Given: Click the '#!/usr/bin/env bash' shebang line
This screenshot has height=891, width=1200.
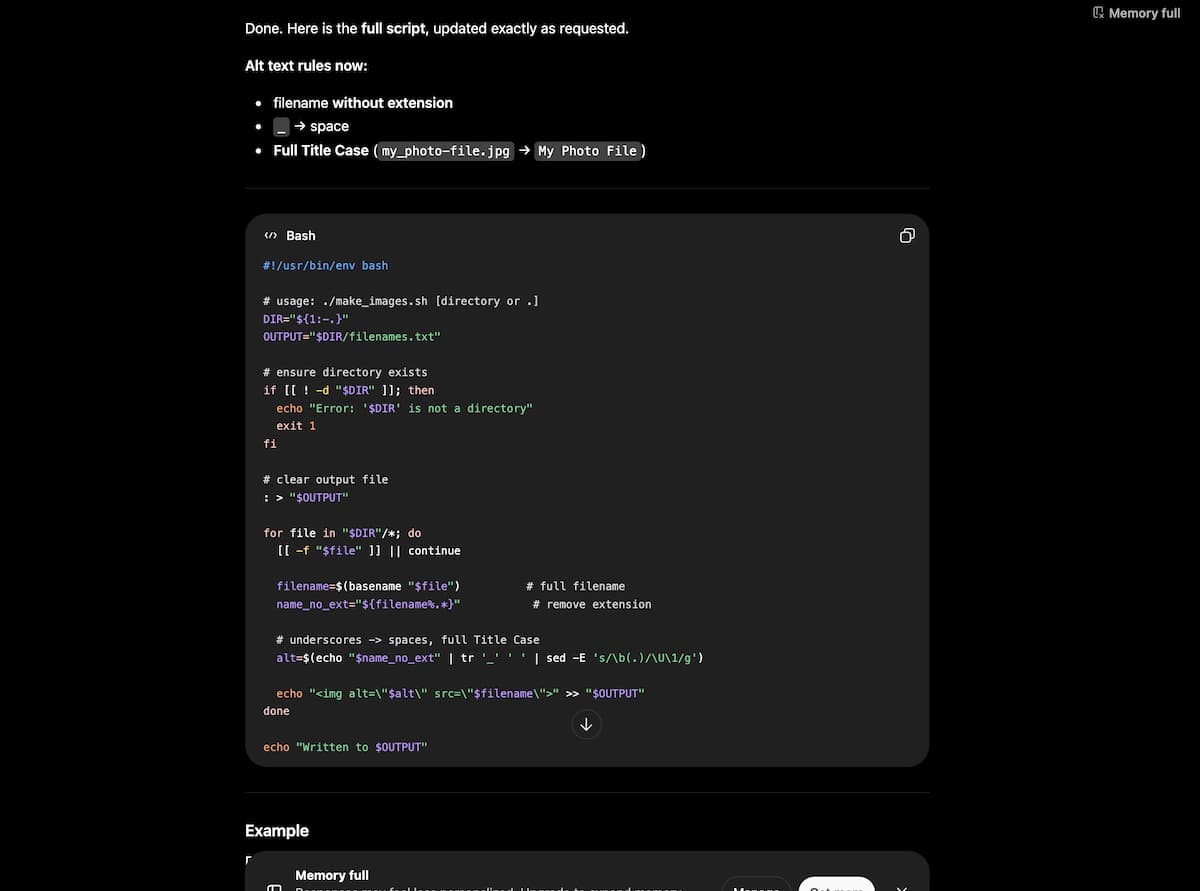Looking at the screenshot, I should pos(325,266).
